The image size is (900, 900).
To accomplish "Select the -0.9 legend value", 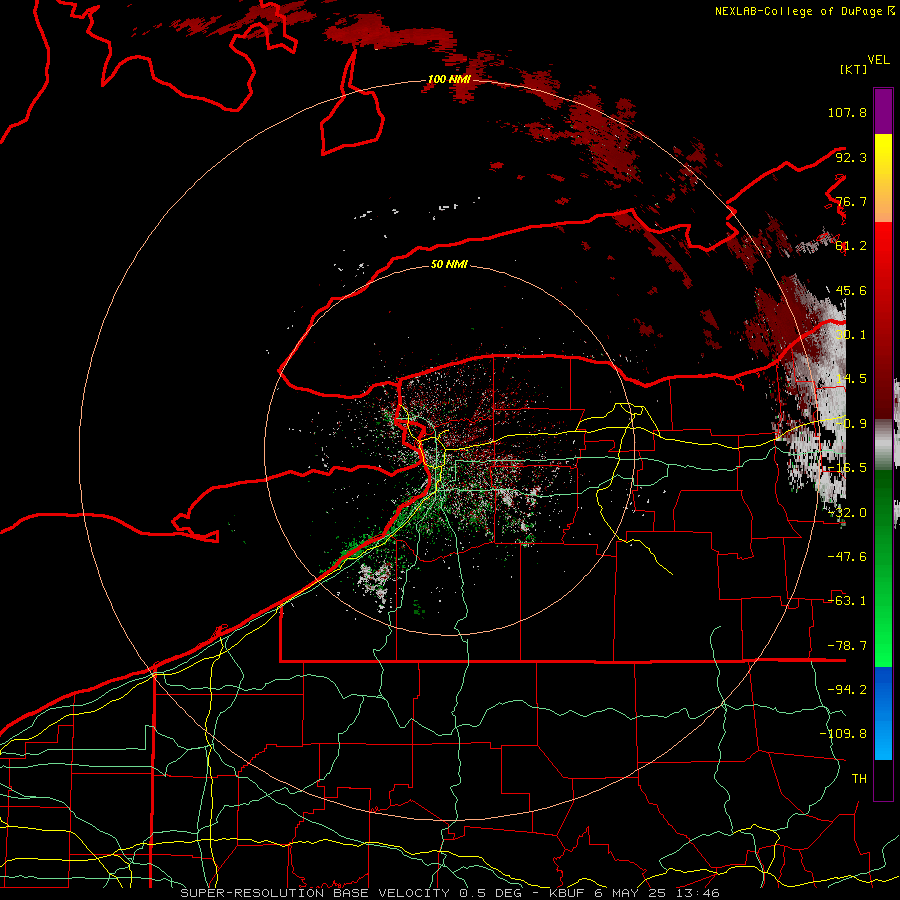I will pyautogui.click(x=851, y=424).
